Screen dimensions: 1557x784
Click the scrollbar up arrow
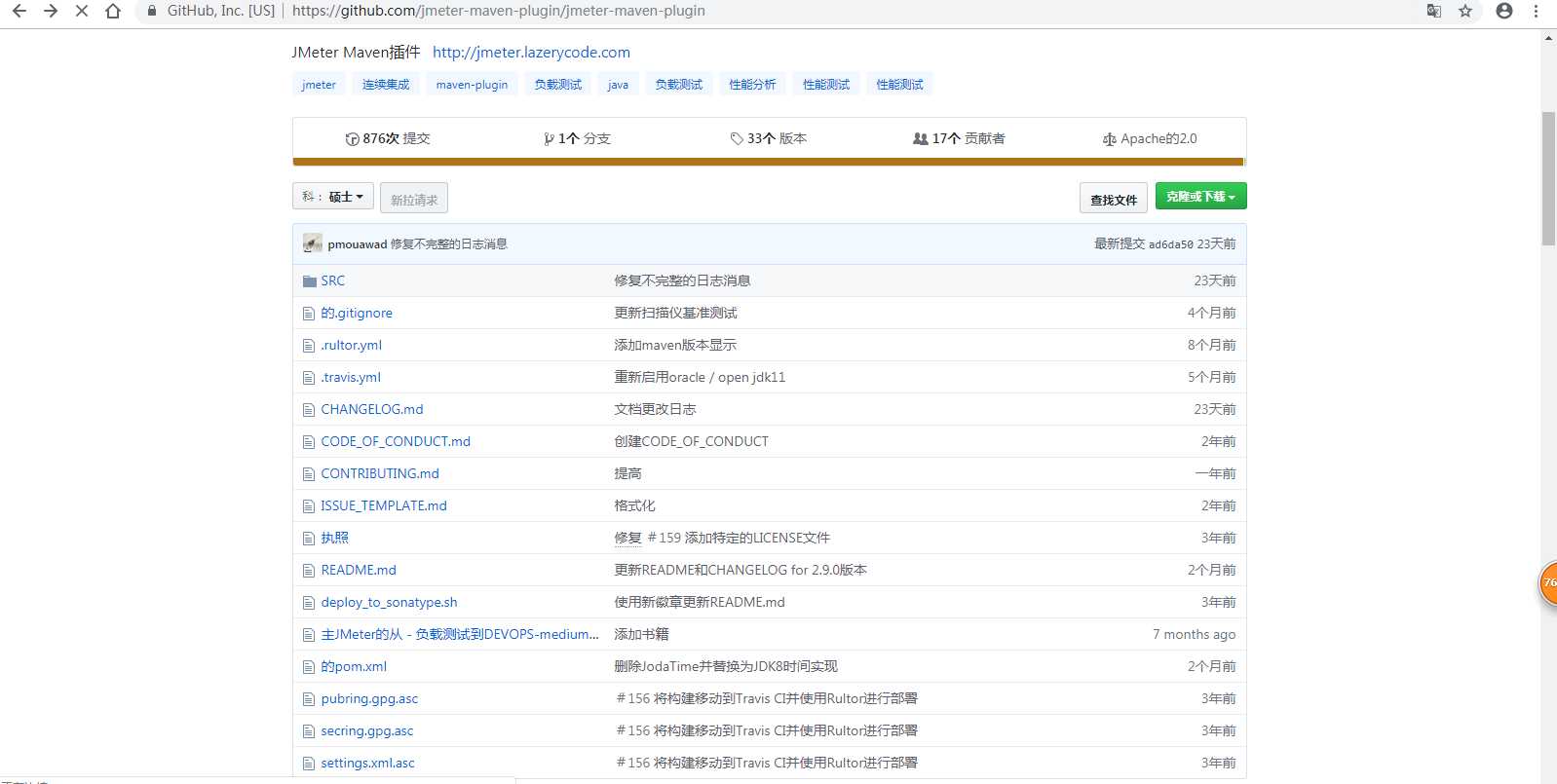coord(1548,38)
